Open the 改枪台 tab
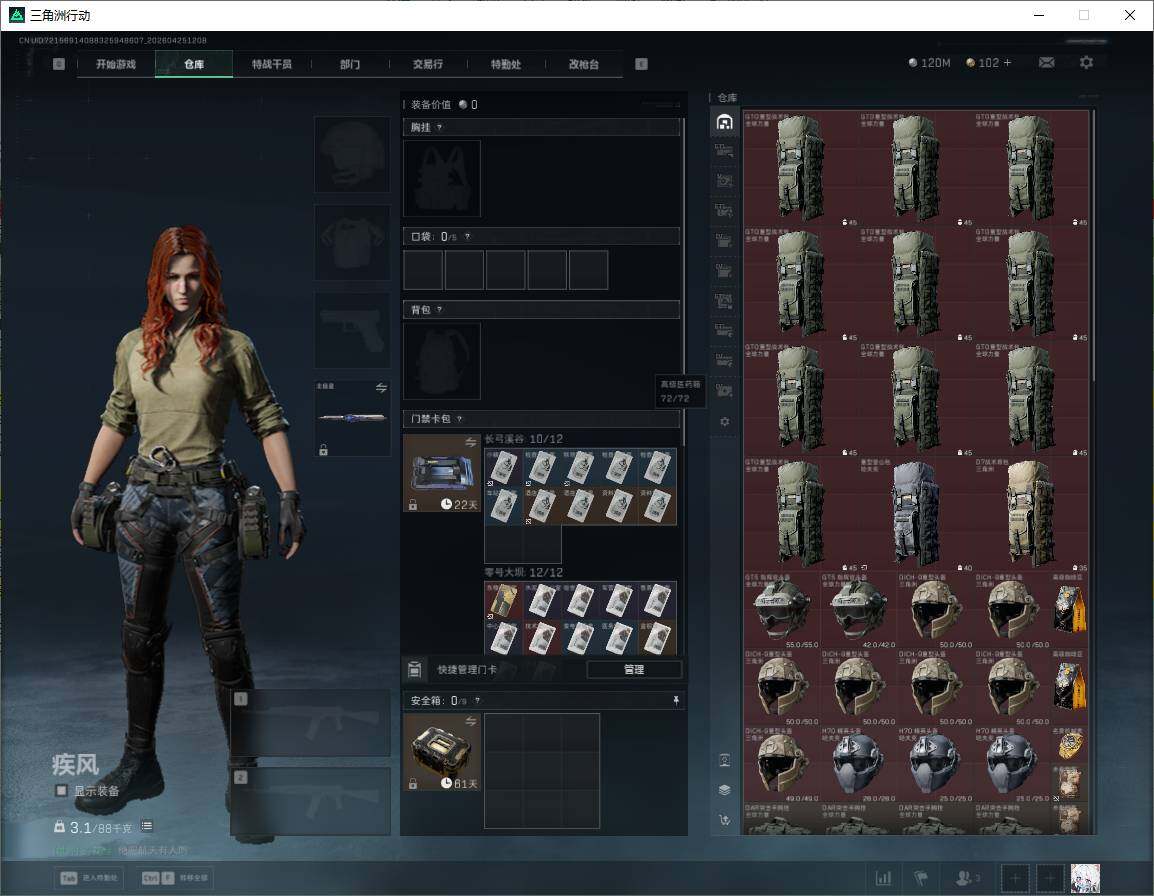Image resolution: width=1154 pixels, height=896 pixels. pyautogui.click(x=584, y=64)
